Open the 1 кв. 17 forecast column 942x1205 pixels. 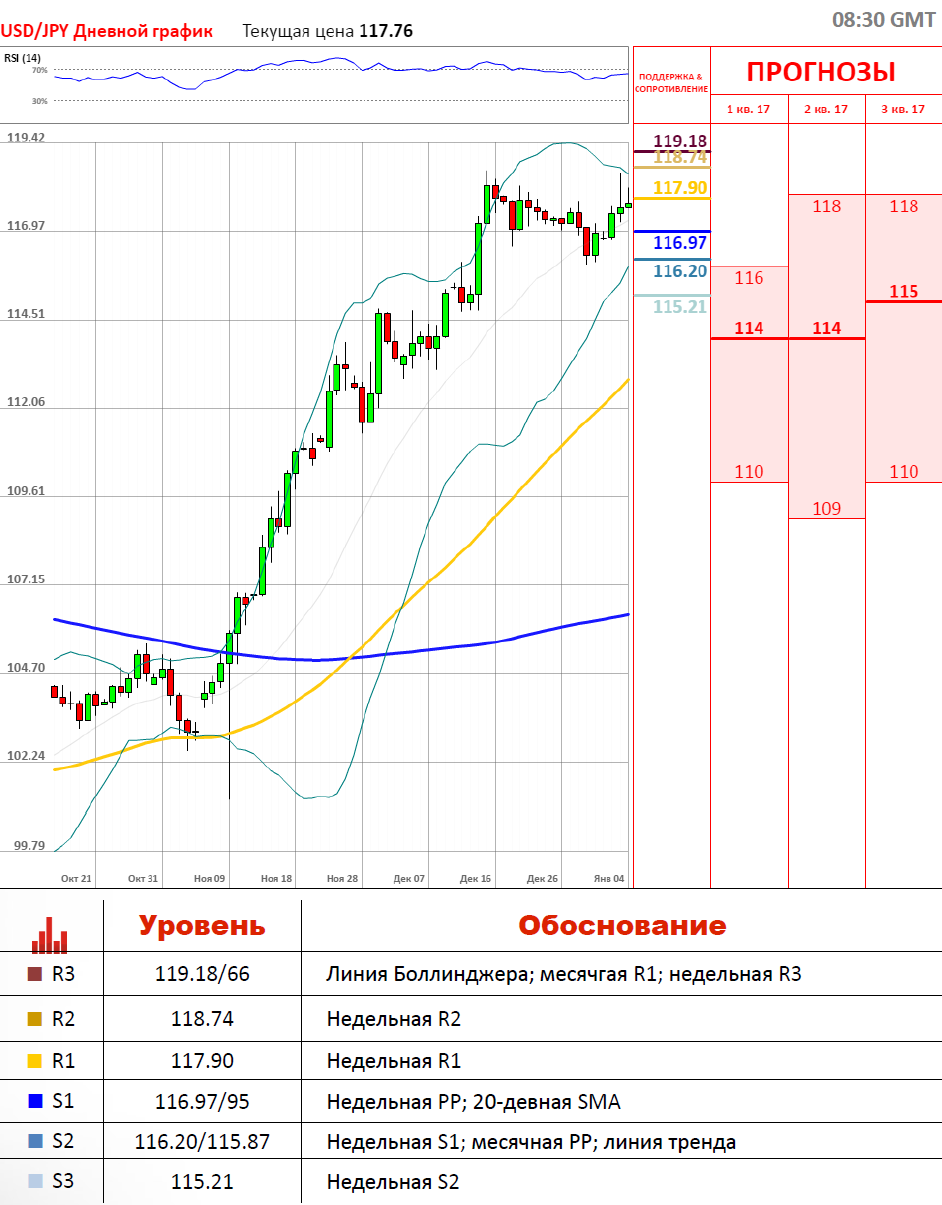[748, 109]
